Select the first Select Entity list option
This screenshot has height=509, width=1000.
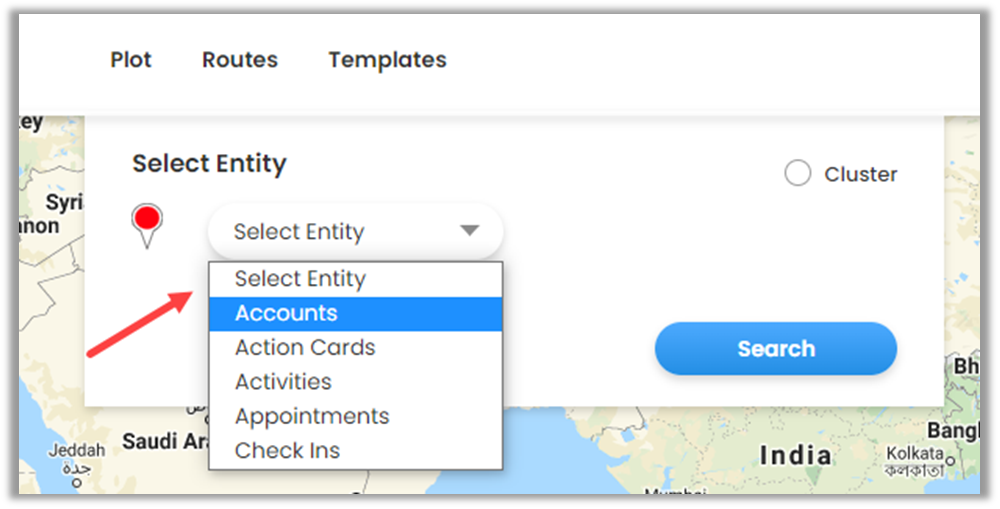(300, 279)
